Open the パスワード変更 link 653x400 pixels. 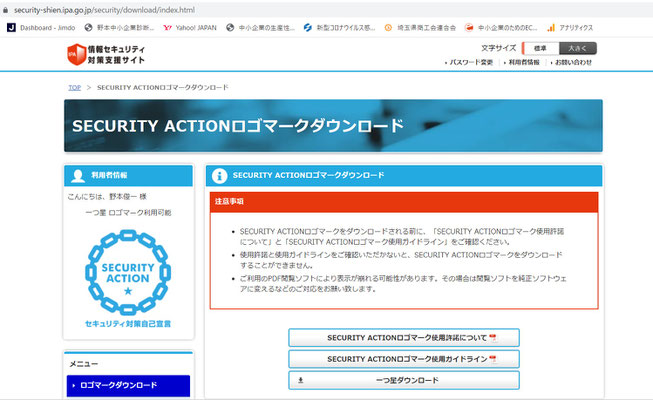(471, 62)
